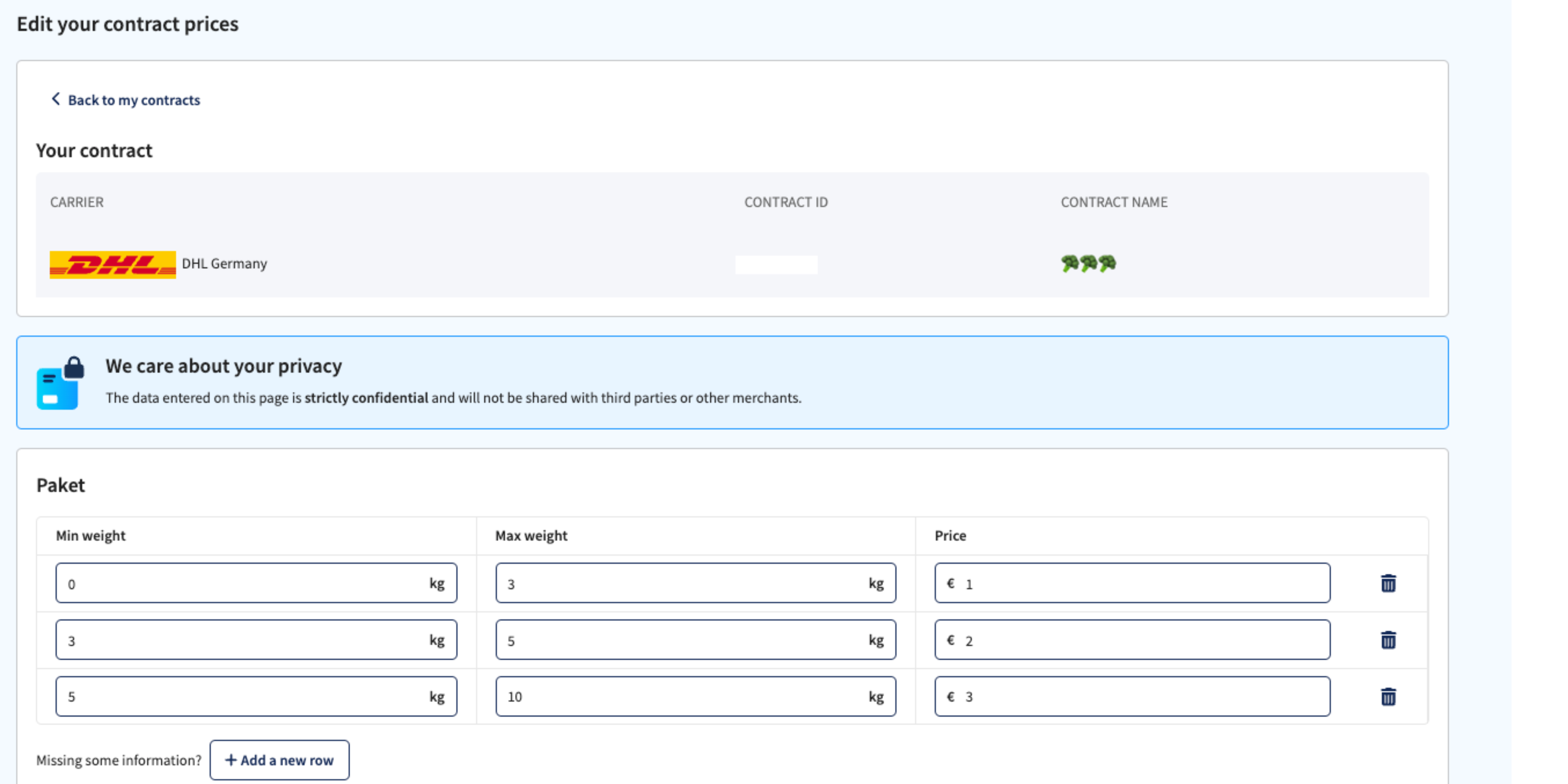Click 'We care about your privacy' heading

point(223,366)
